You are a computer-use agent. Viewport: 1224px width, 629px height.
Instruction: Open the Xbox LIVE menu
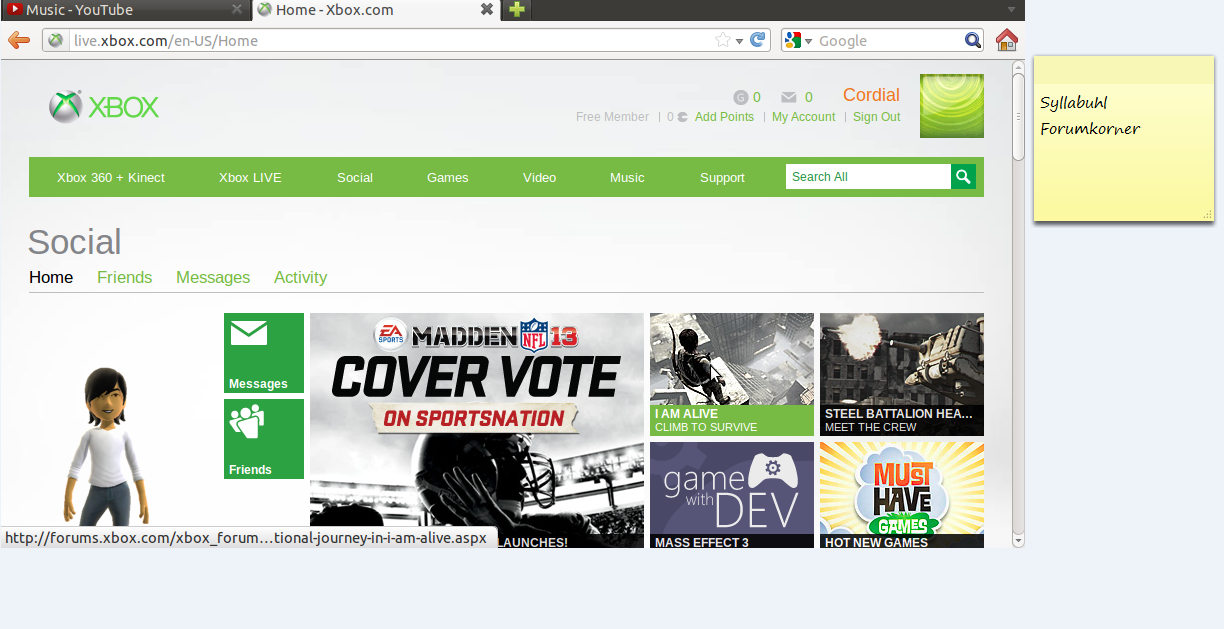click(x=250, y=177)
